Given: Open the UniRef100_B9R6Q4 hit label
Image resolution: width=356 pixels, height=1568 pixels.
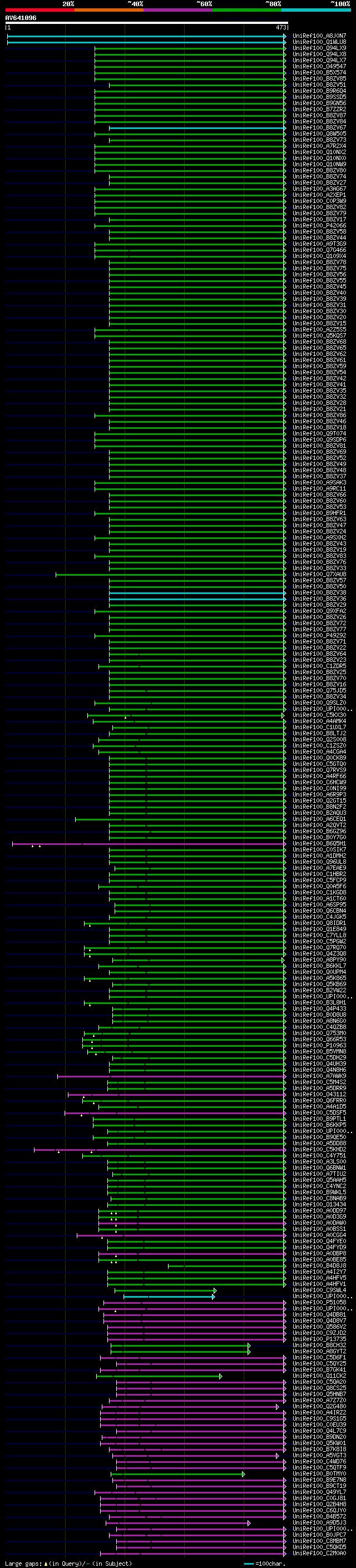Looking at the screenshot, I should [319, 91].
